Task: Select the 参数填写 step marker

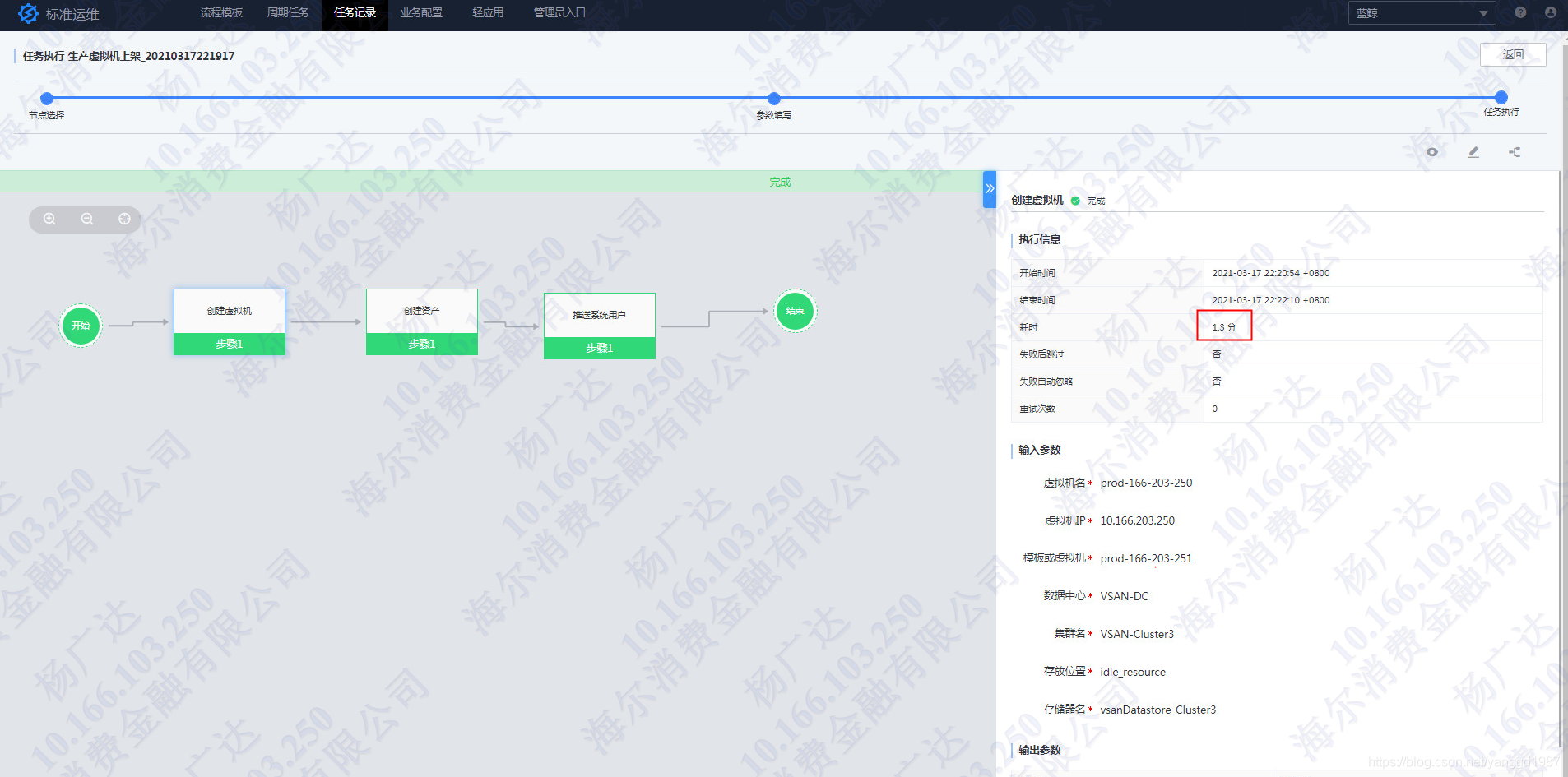Action: point(774,98)
